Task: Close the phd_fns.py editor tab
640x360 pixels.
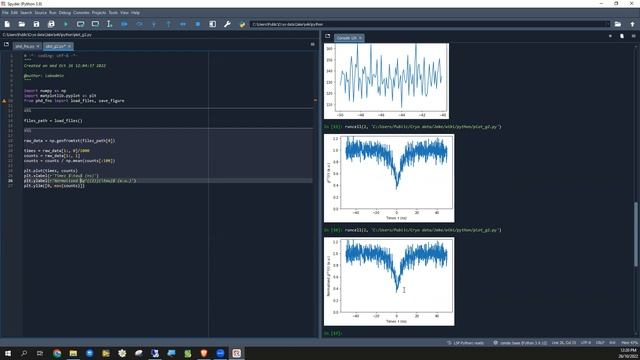Action: 38,46
